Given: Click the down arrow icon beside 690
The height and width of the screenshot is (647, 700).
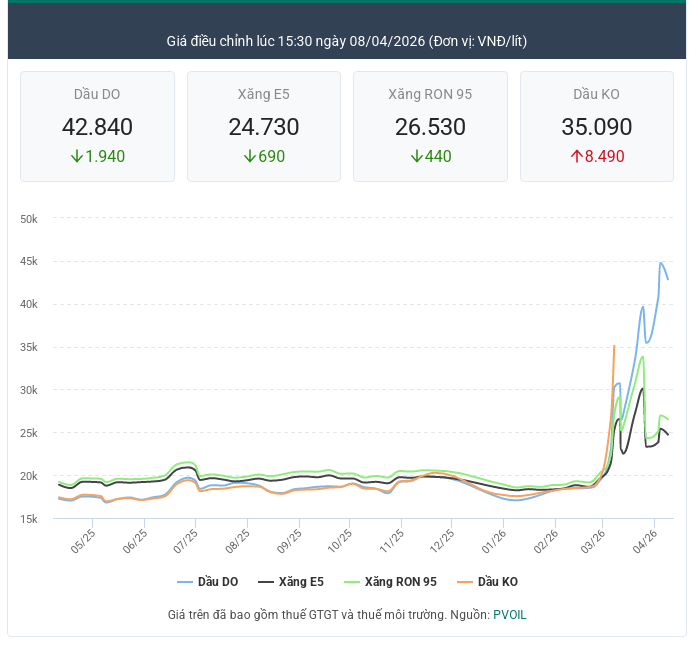Looking at the screenshot, I should [249, 156].
